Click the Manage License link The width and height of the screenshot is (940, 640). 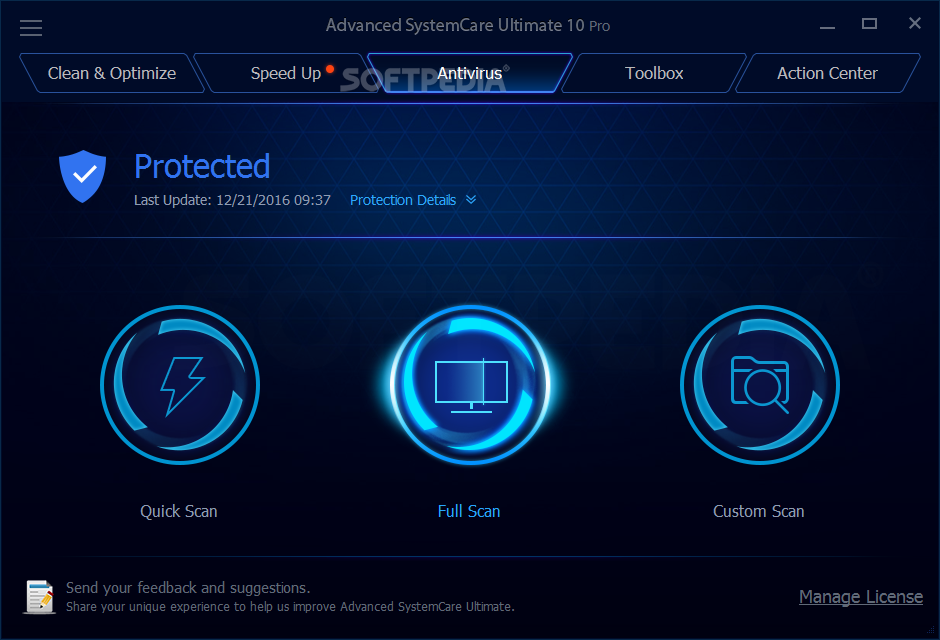(x=861, y=597)
